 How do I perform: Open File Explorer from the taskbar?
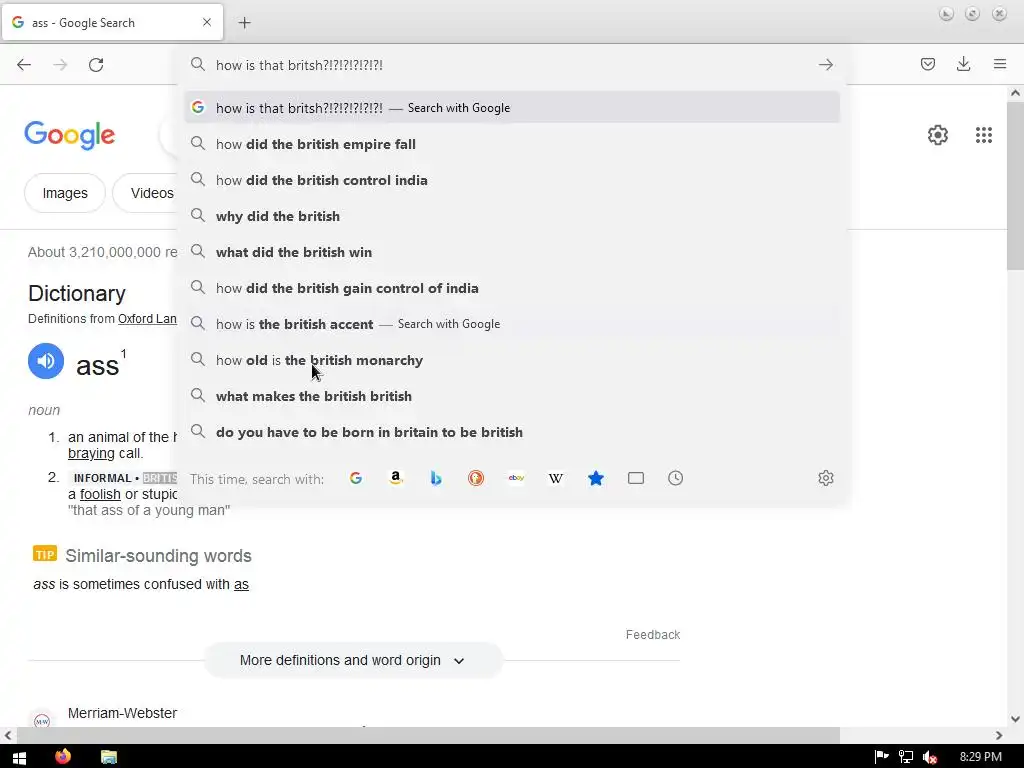tap(108, 757)
